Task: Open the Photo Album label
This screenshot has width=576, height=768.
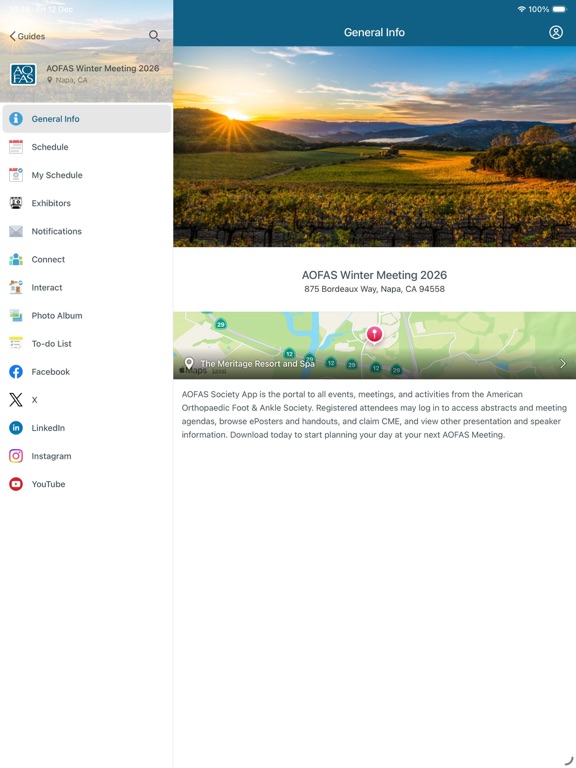Action: tap(57, 315)
